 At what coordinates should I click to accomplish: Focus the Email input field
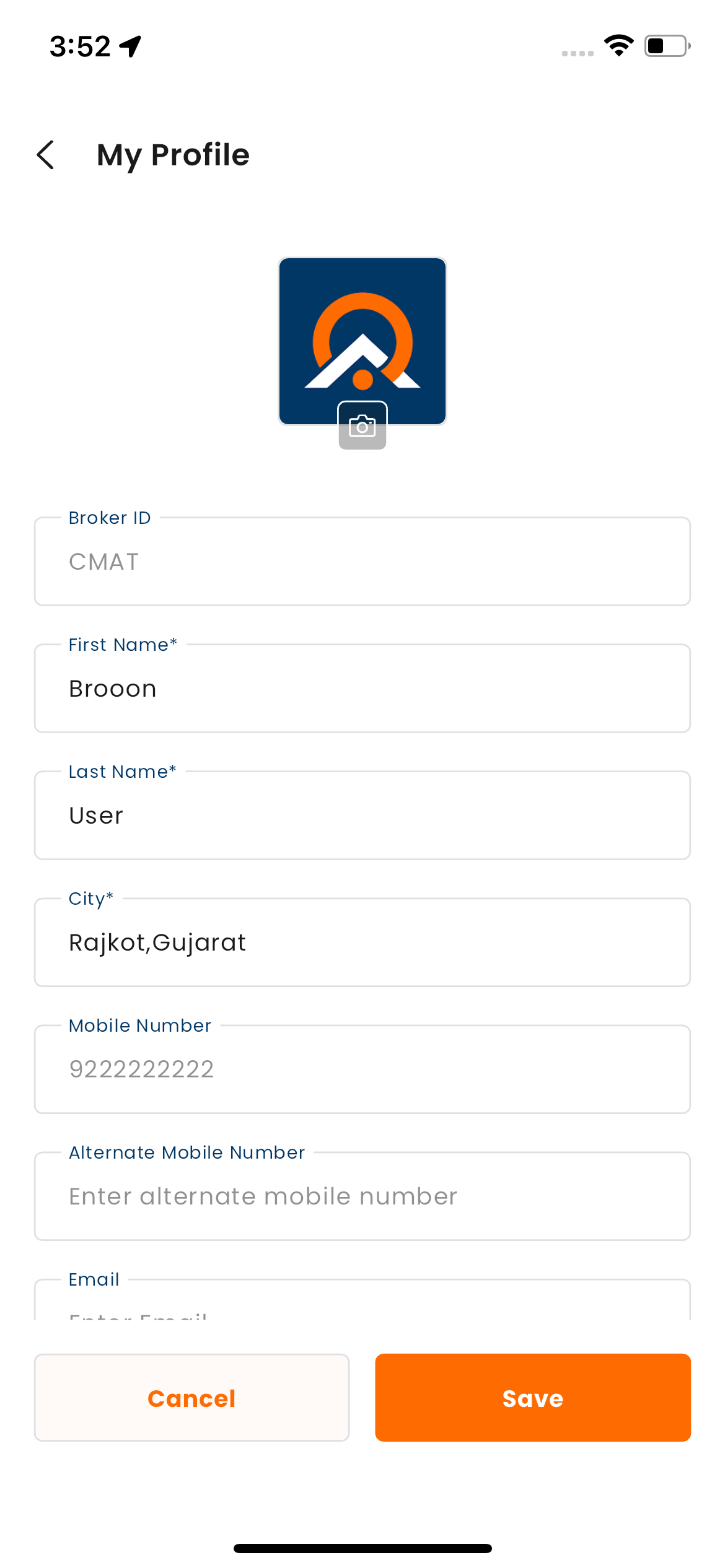362,1299
